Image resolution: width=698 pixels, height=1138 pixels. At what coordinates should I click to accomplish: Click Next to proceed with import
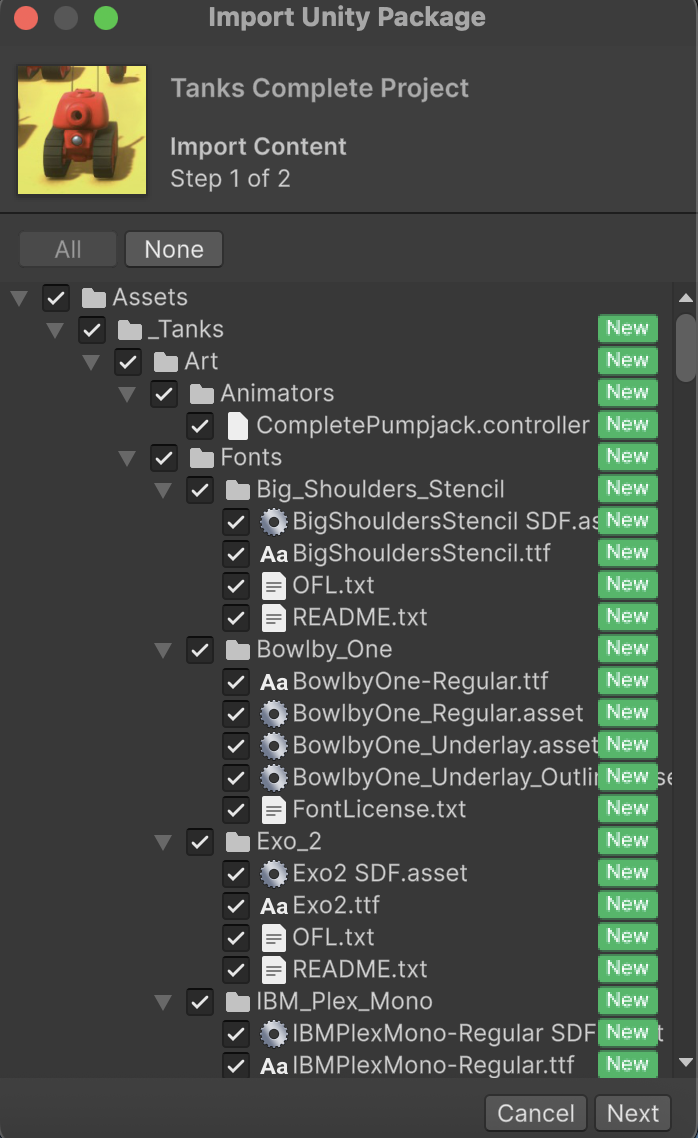click(633, 1113)
